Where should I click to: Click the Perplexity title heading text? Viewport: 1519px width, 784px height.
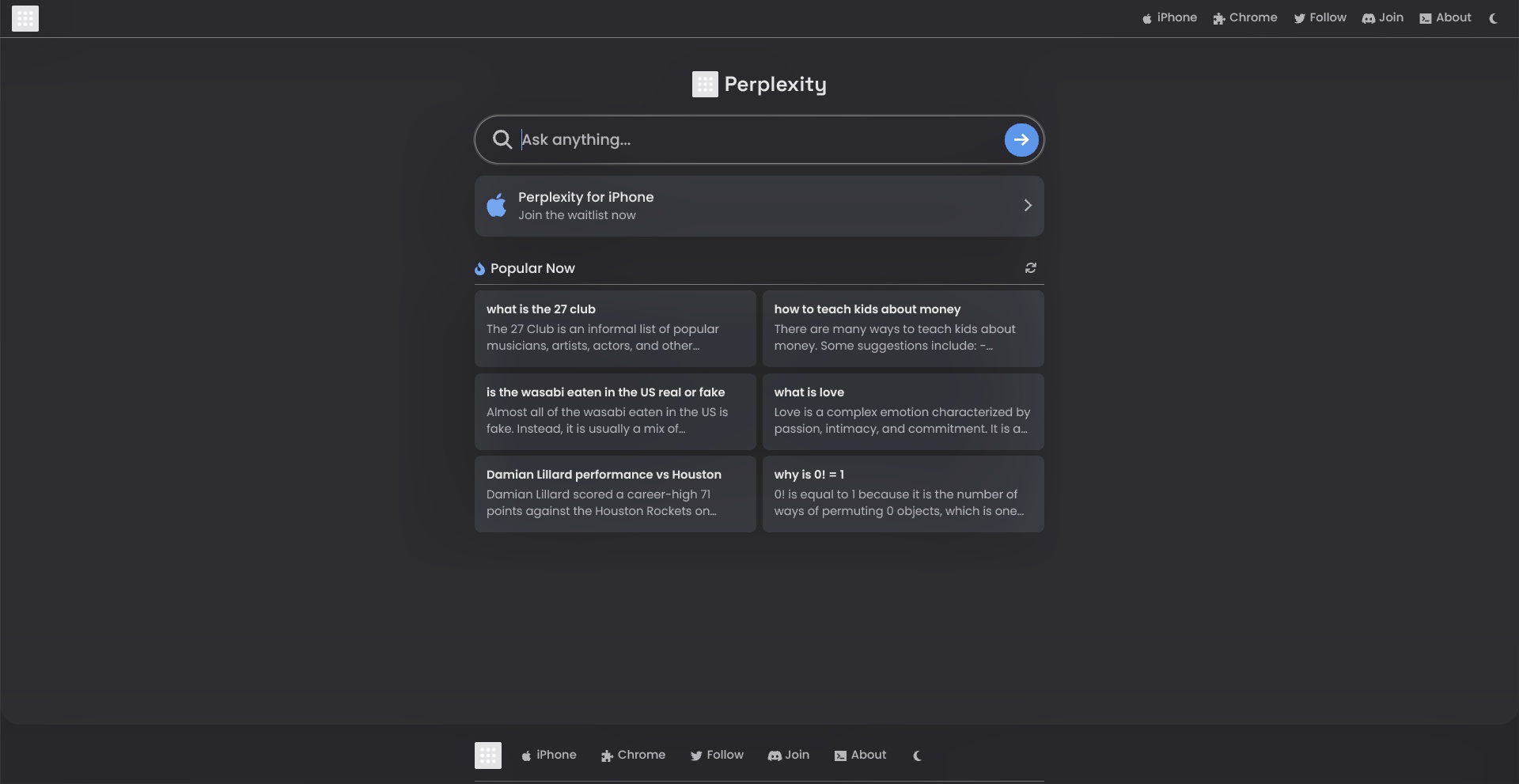pyautogui.click(x=775, y=85)
